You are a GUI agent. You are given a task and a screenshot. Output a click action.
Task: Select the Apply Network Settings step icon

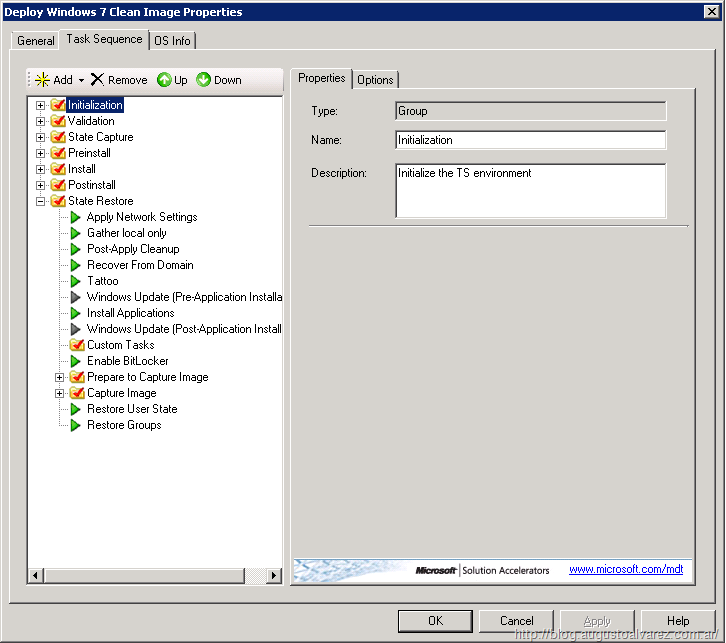click(76, 217)
